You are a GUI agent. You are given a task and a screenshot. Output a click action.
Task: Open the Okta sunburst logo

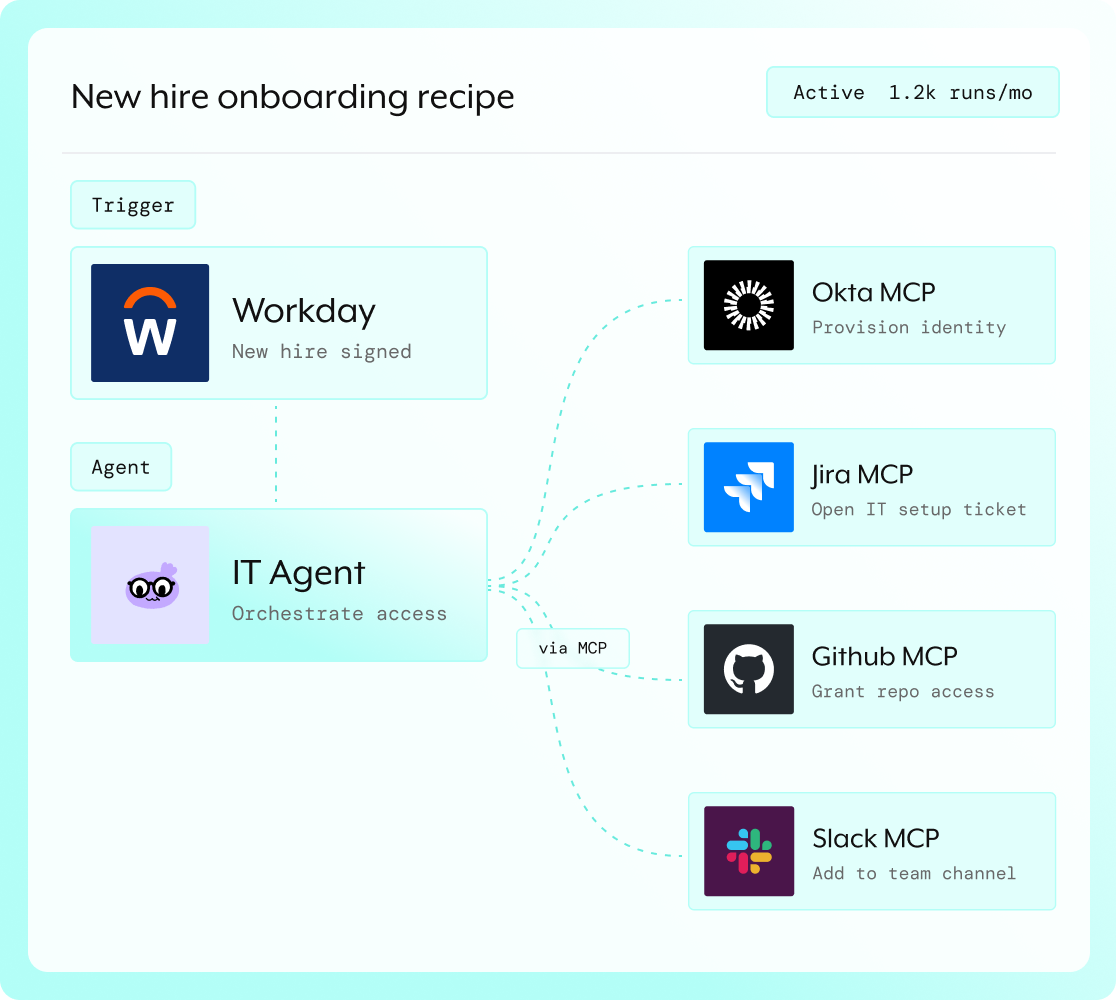point(749,305)
